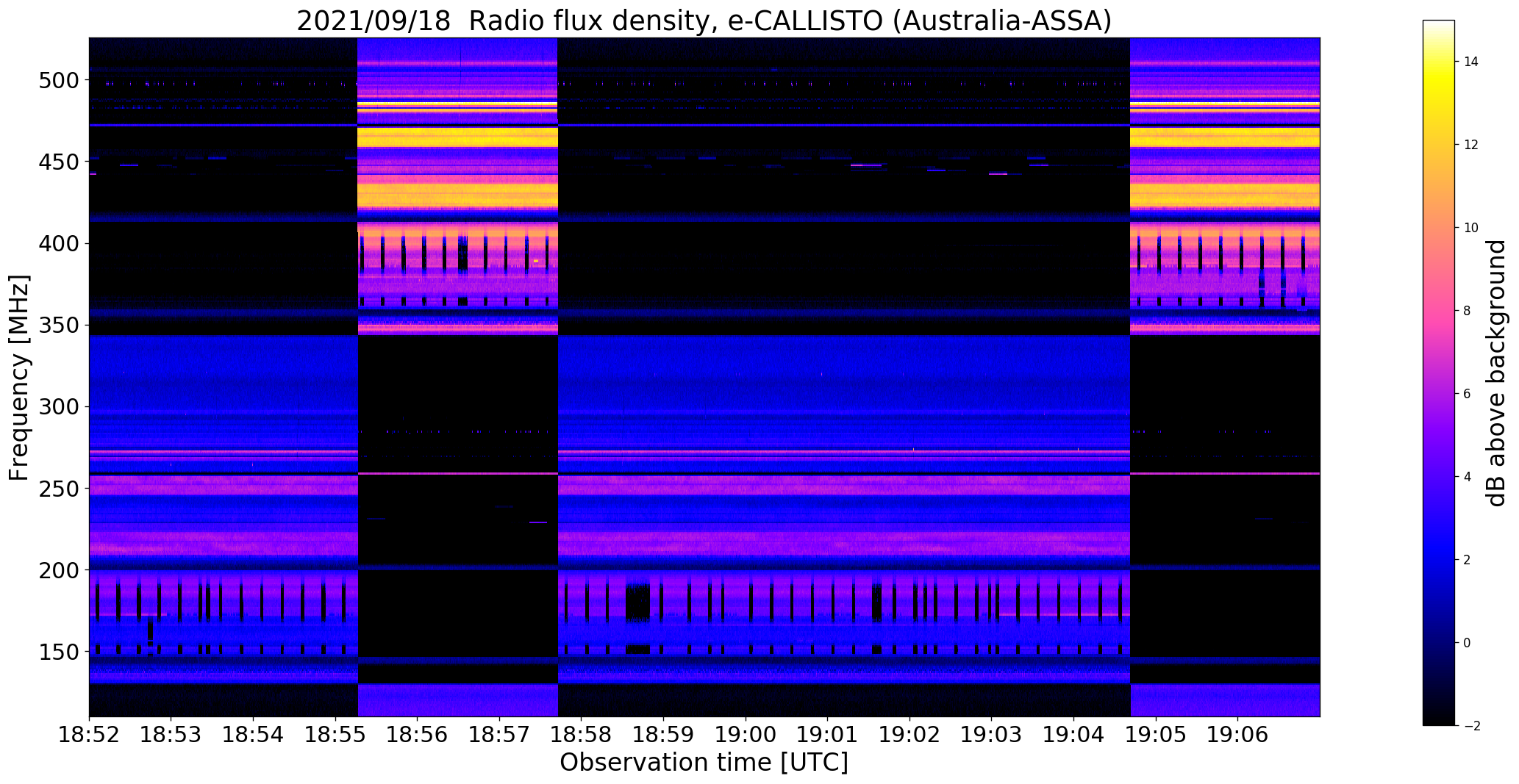1519x784 pixels.
Task: Click the colorbar tick label 8
Action: (1468, 311)
